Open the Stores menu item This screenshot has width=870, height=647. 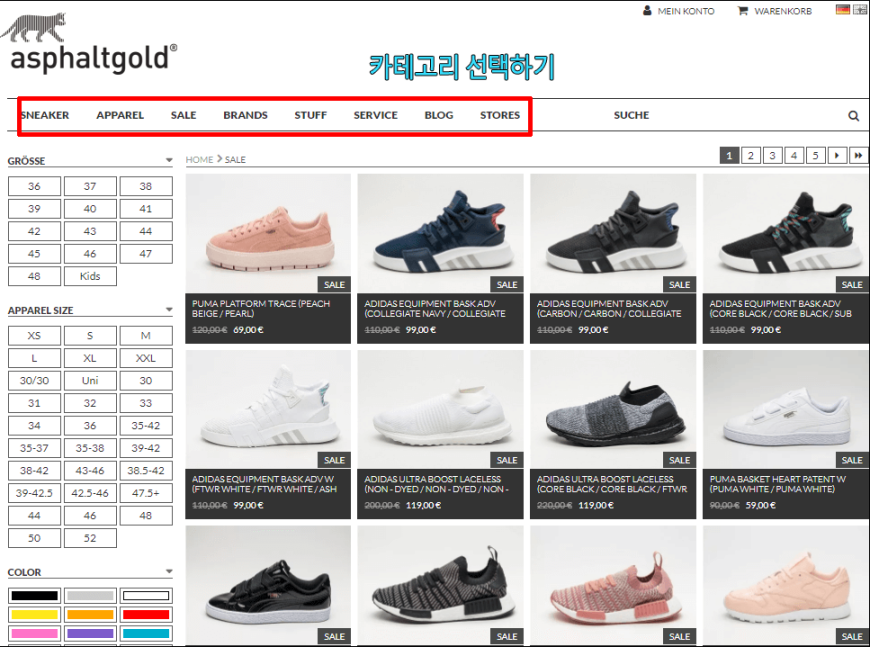click(500, 115)
